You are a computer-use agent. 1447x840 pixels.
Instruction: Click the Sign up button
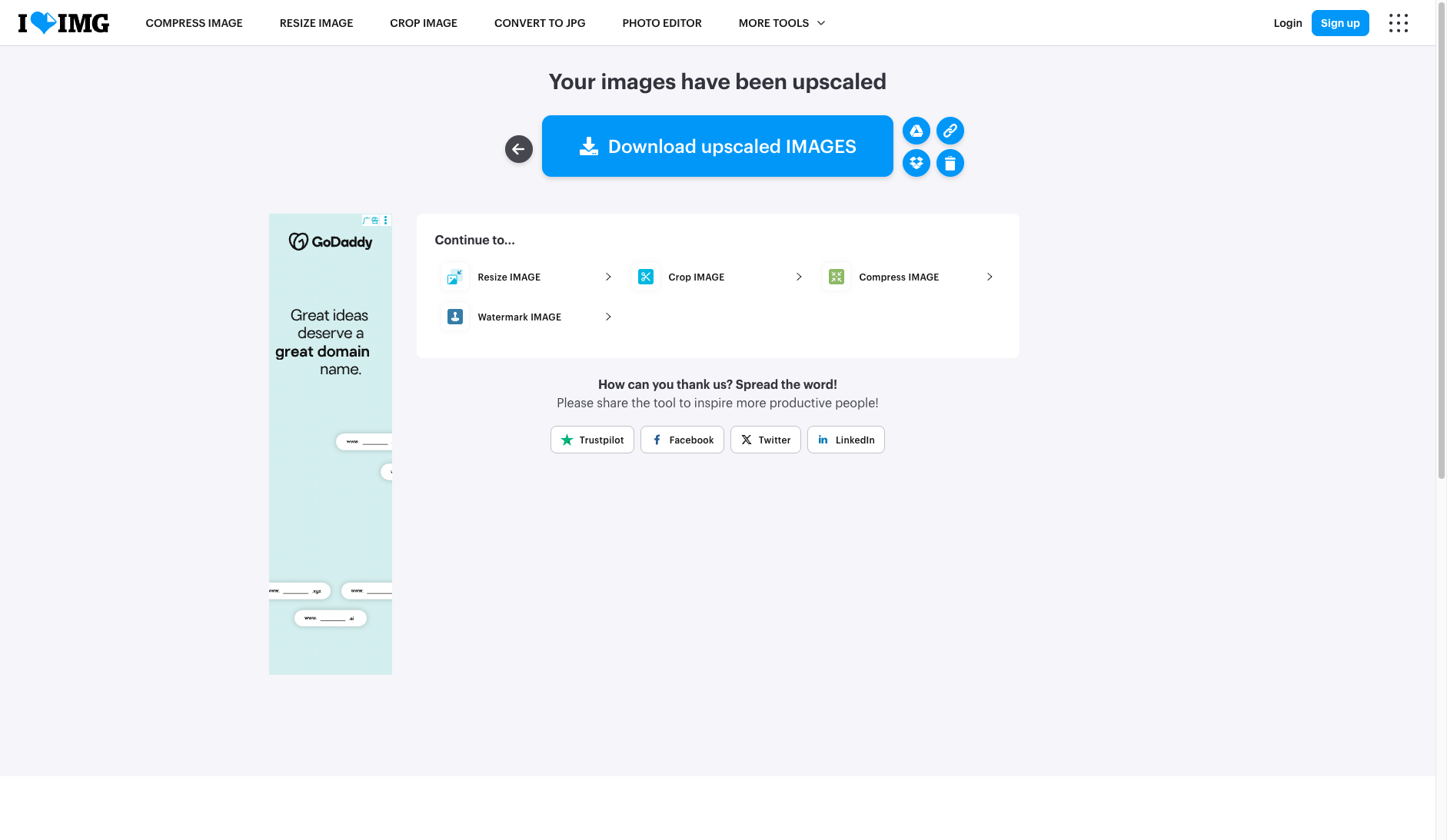tap(1340, 23)
